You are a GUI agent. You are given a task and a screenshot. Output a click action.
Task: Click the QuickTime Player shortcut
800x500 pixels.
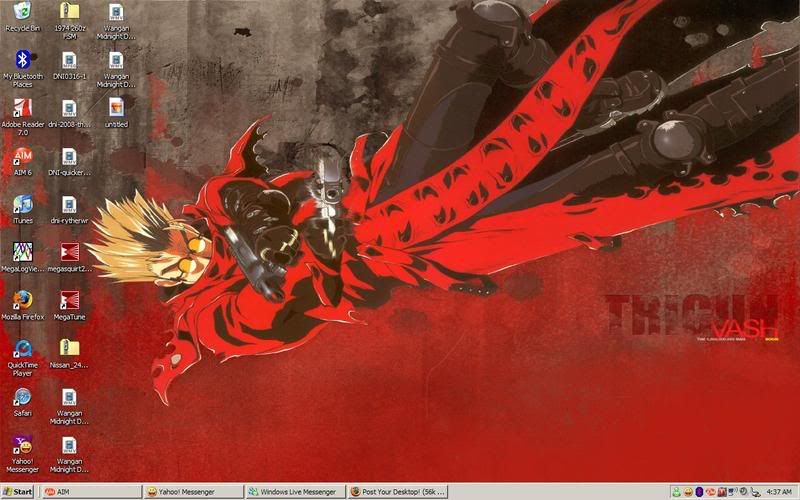(22, 349)
